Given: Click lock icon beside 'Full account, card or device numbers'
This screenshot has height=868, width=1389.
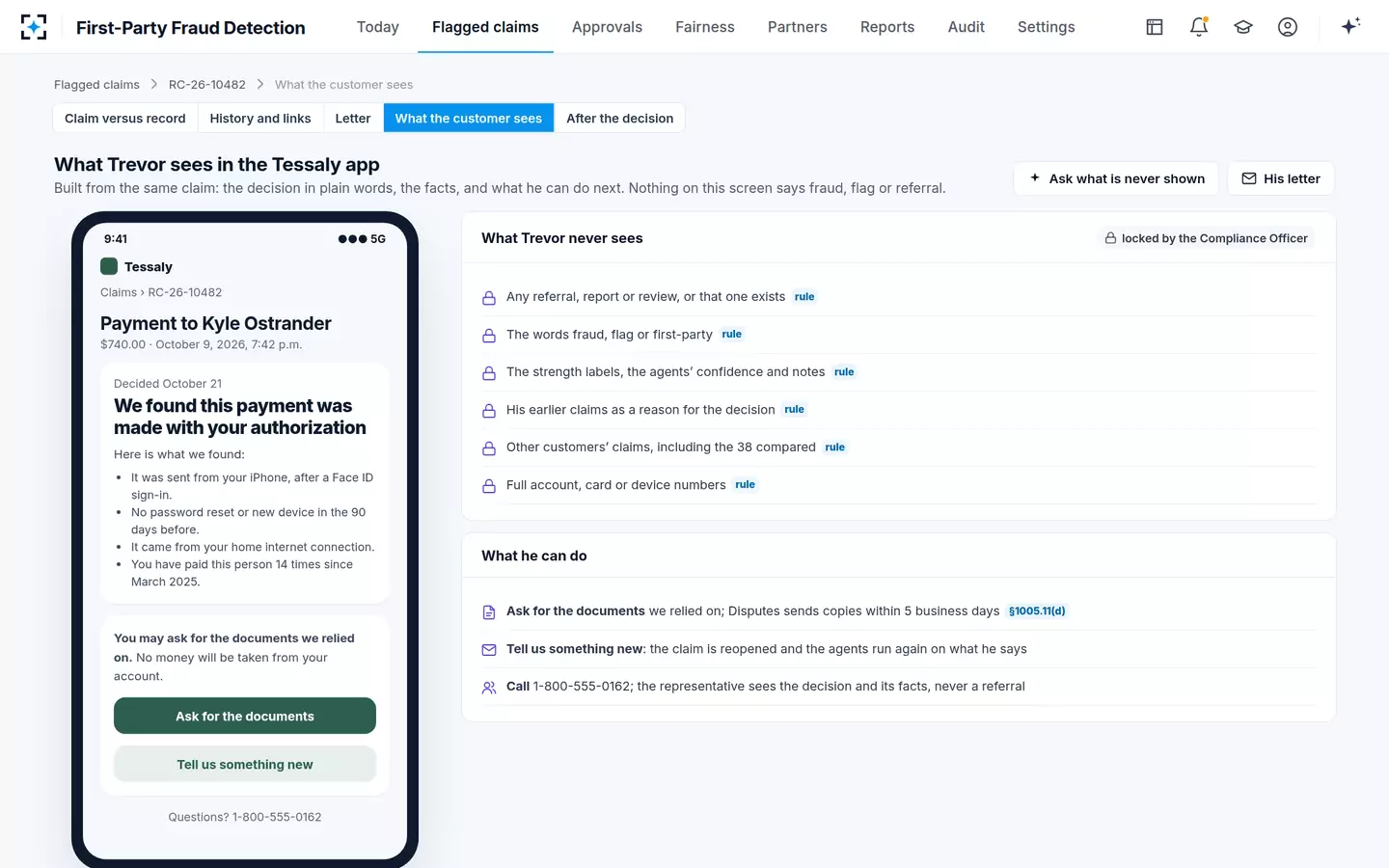Looking at the screenshot, I should point(489,486).
